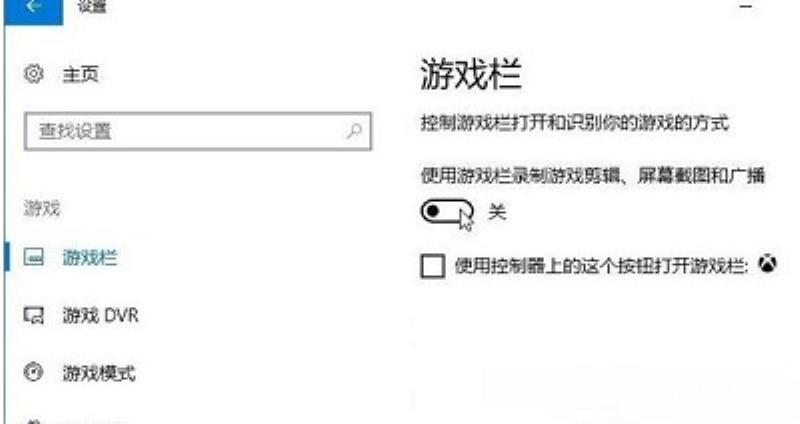Click the home gear icon
800x424 pixels.
[x=34, y=74]
